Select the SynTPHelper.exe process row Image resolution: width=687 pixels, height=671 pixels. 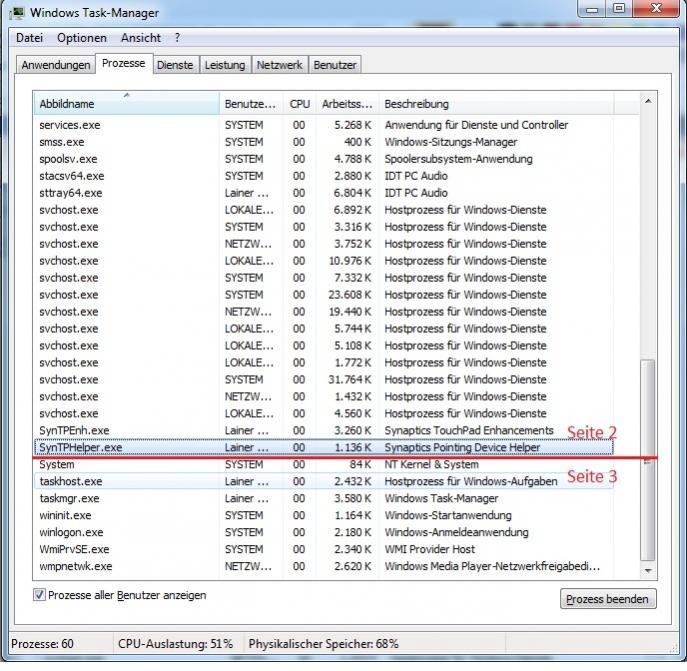click(x=323, y=447)
